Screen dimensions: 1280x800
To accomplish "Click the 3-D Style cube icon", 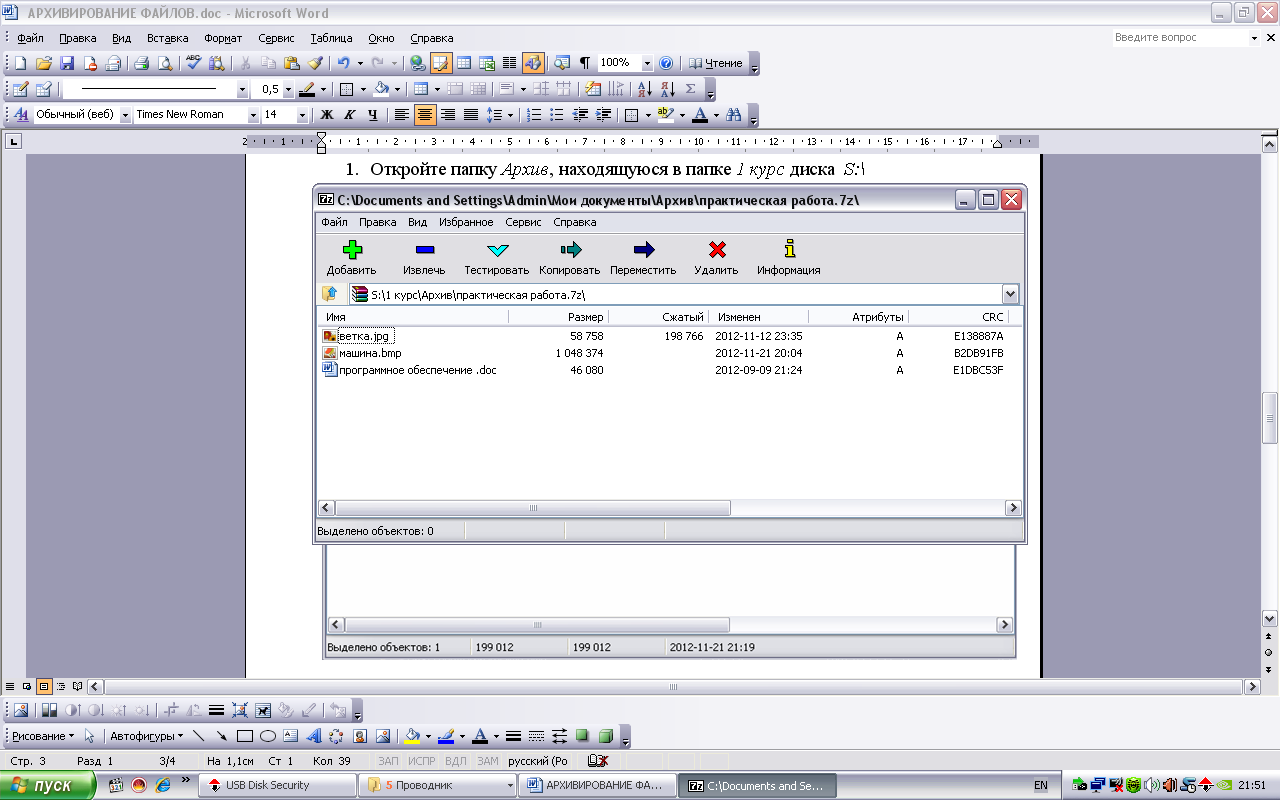I will pos(606,737).
